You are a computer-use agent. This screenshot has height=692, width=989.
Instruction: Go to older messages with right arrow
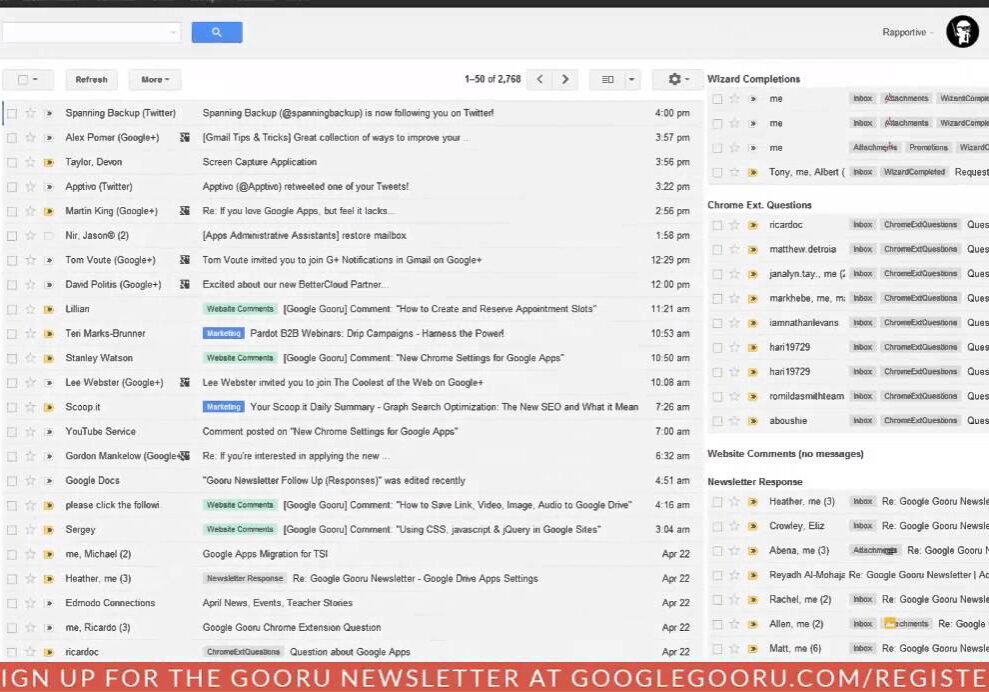(x=565, y=79)
